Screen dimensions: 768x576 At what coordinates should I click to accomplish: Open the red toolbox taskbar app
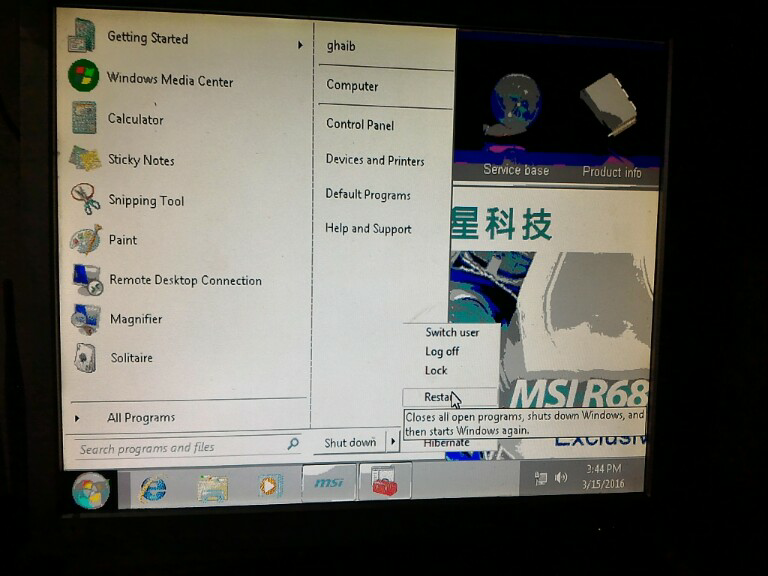pos(385,482)
